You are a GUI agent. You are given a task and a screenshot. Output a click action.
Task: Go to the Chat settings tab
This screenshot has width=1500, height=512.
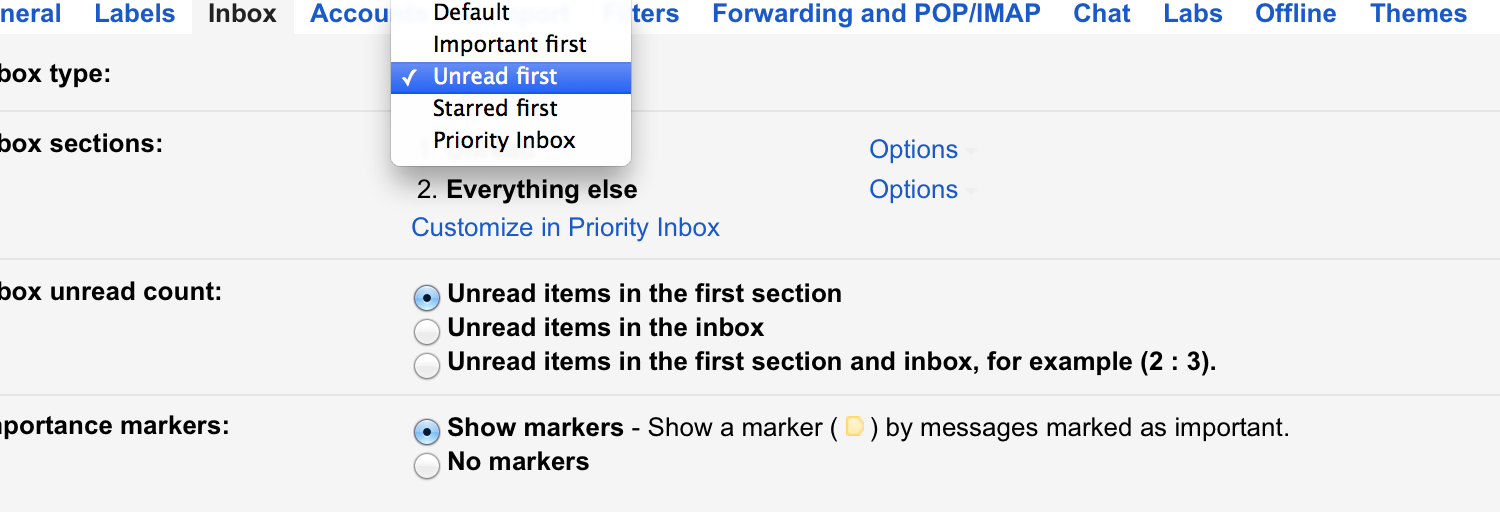click(x=1102, y=14)
